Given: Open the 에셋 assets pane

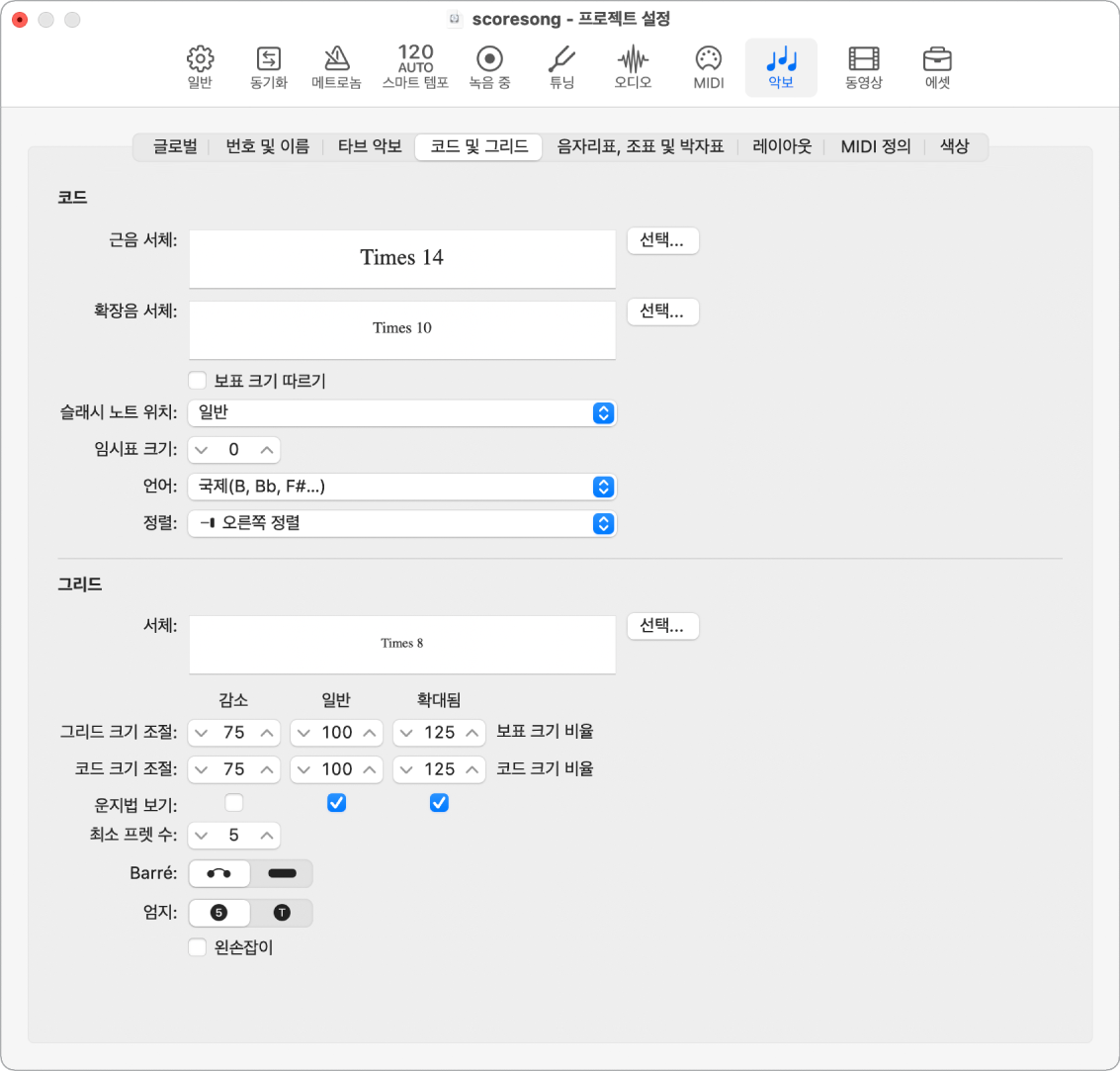Looking at the screenshot, I should point(937,67).
